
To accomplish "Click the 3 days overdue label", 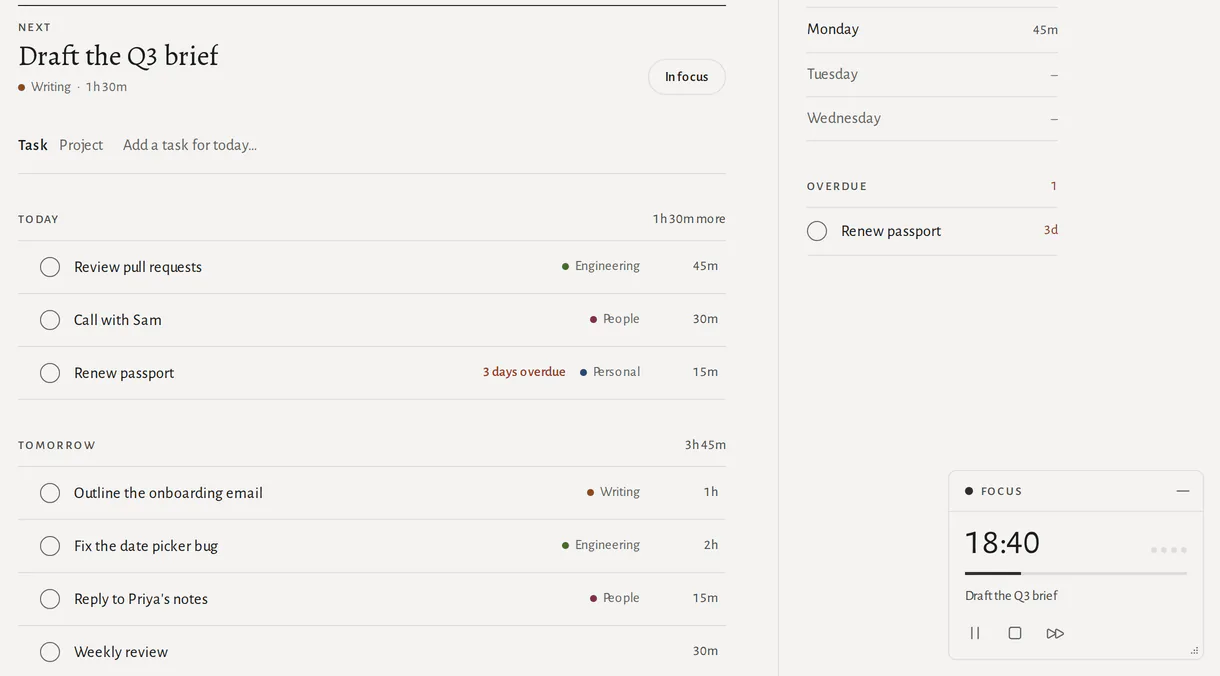I will click(524, 372).
